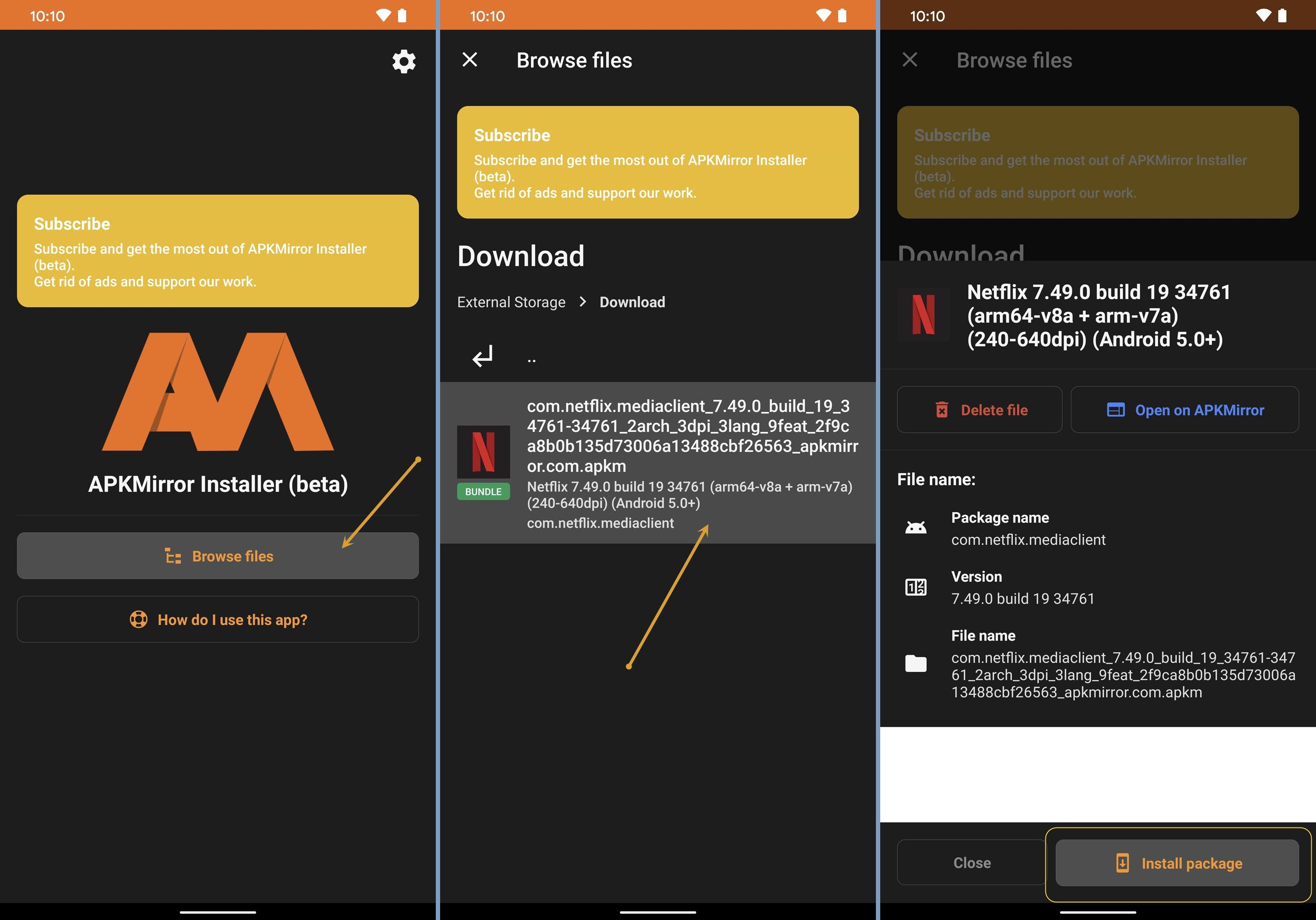Image resolution: width=1316 pixels, height=920 pixels.
Task: Go up one folder with the return arrow icon
Action: (482, 356)
